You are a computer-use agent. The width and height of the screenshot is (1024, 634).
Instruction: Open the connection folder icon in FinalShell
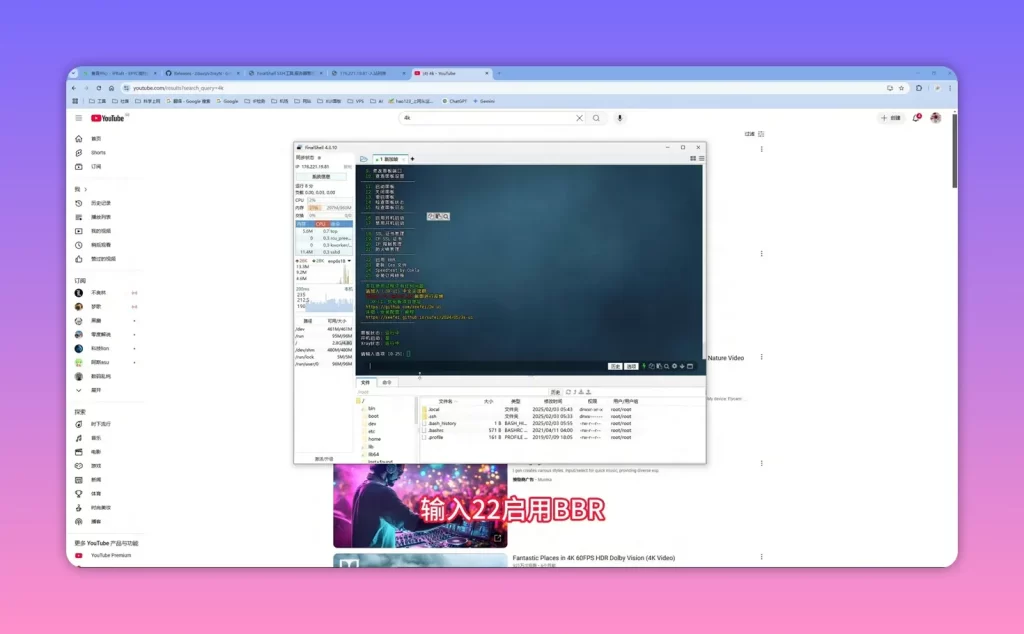tap(364, 159)
